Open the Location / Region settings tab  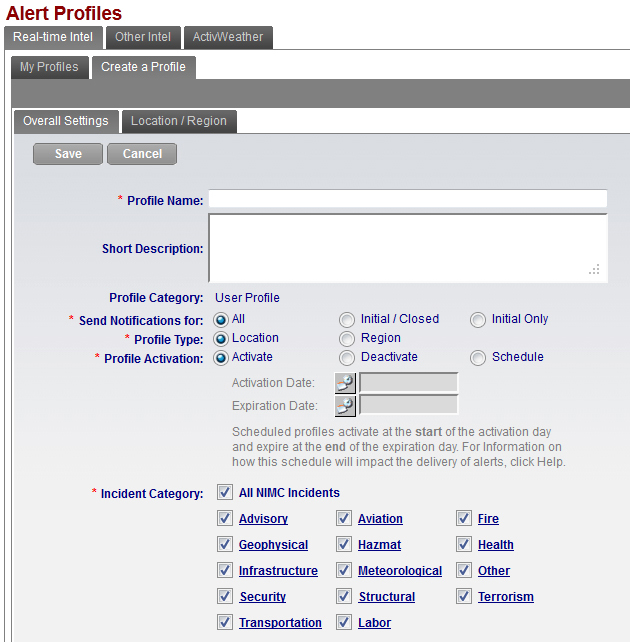click(x=179, y=122)
